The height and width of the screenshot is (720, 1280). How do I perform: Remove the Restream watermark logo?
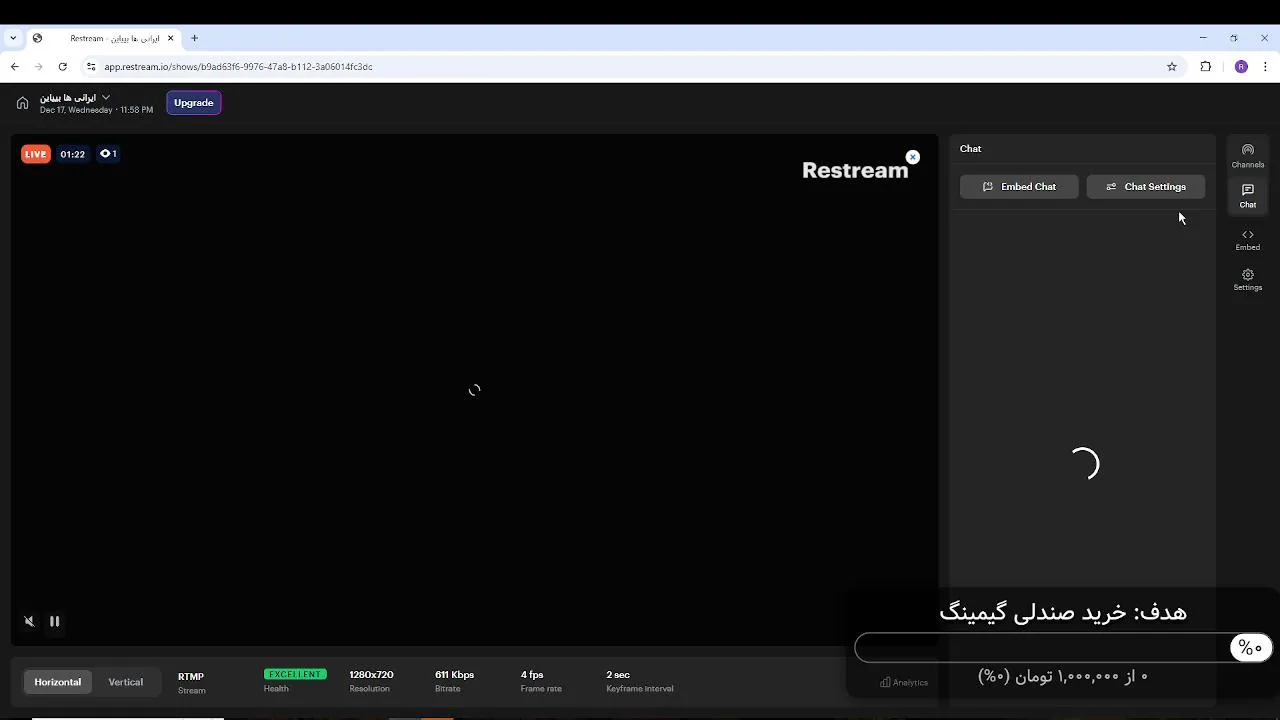(912, 157)
